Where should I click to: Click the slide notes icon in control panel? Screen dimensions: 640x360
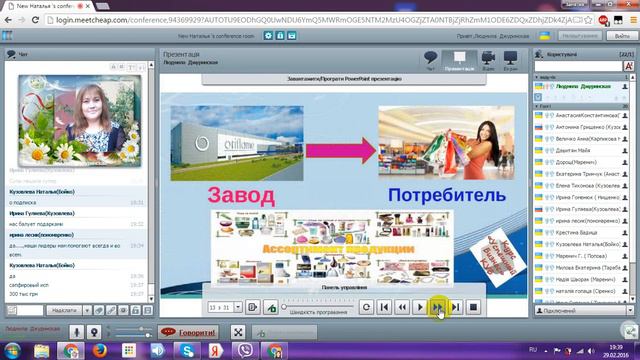point(253,307)
